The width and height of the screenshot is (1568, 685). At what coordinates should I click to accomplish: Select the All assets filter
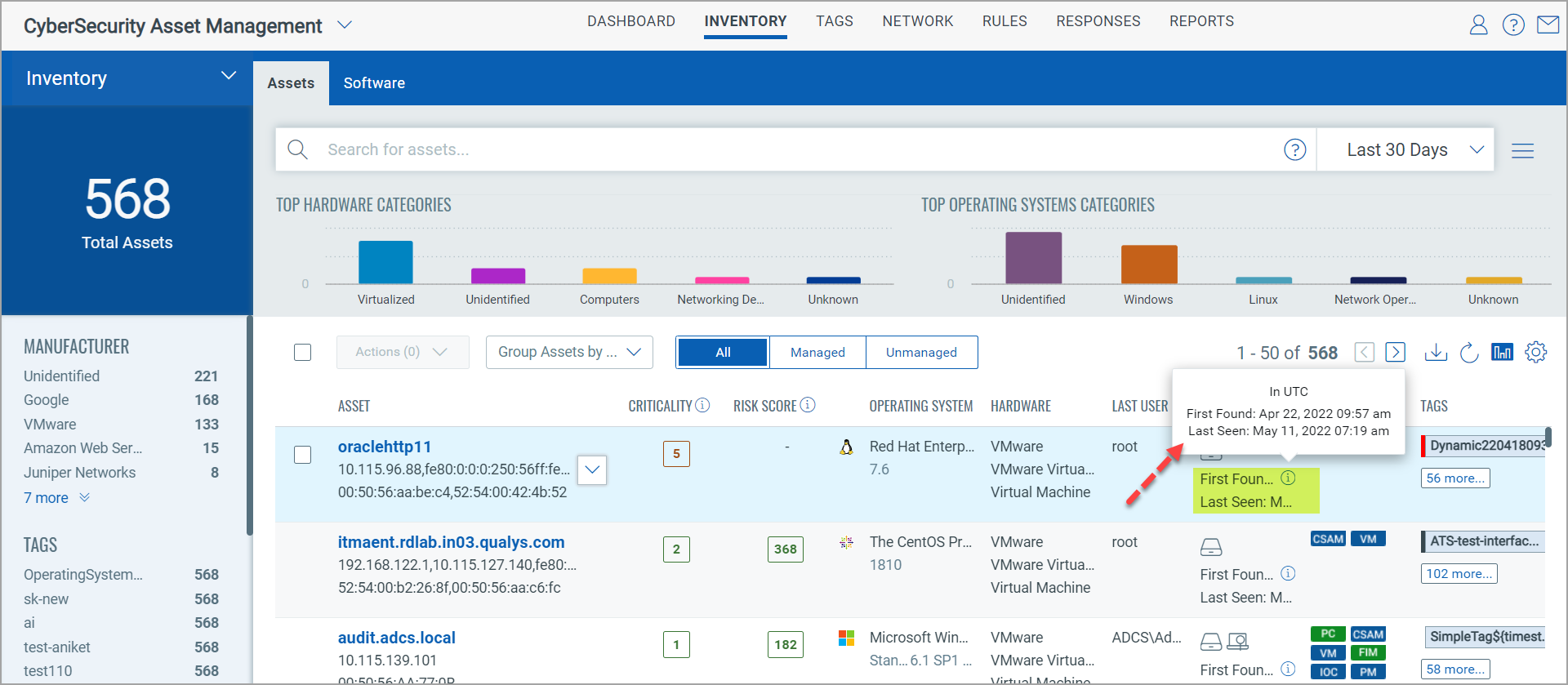(723, 352)
